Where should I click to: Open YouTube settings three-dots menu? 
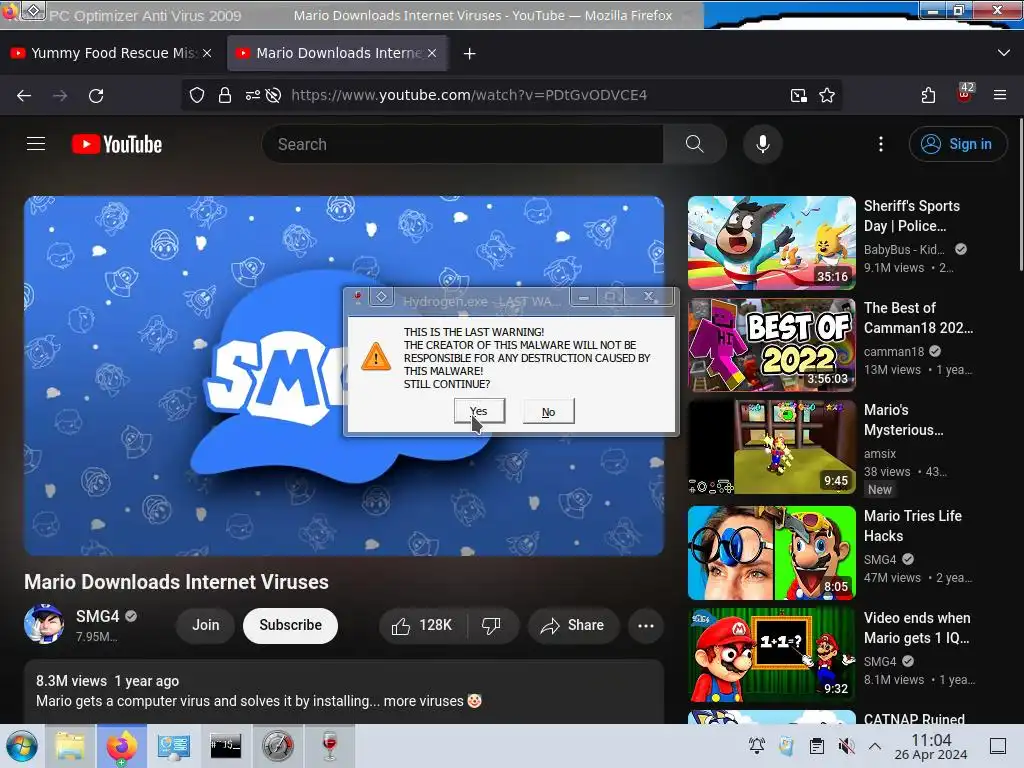pyautogui.click(x=881, y=144)
